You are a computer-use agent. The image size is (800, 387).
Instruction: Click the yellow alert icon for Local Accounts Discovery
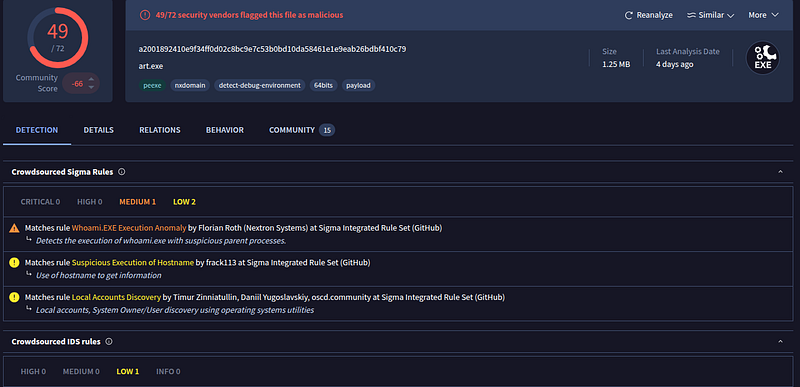pyautogui.click(x=14, y=297)
